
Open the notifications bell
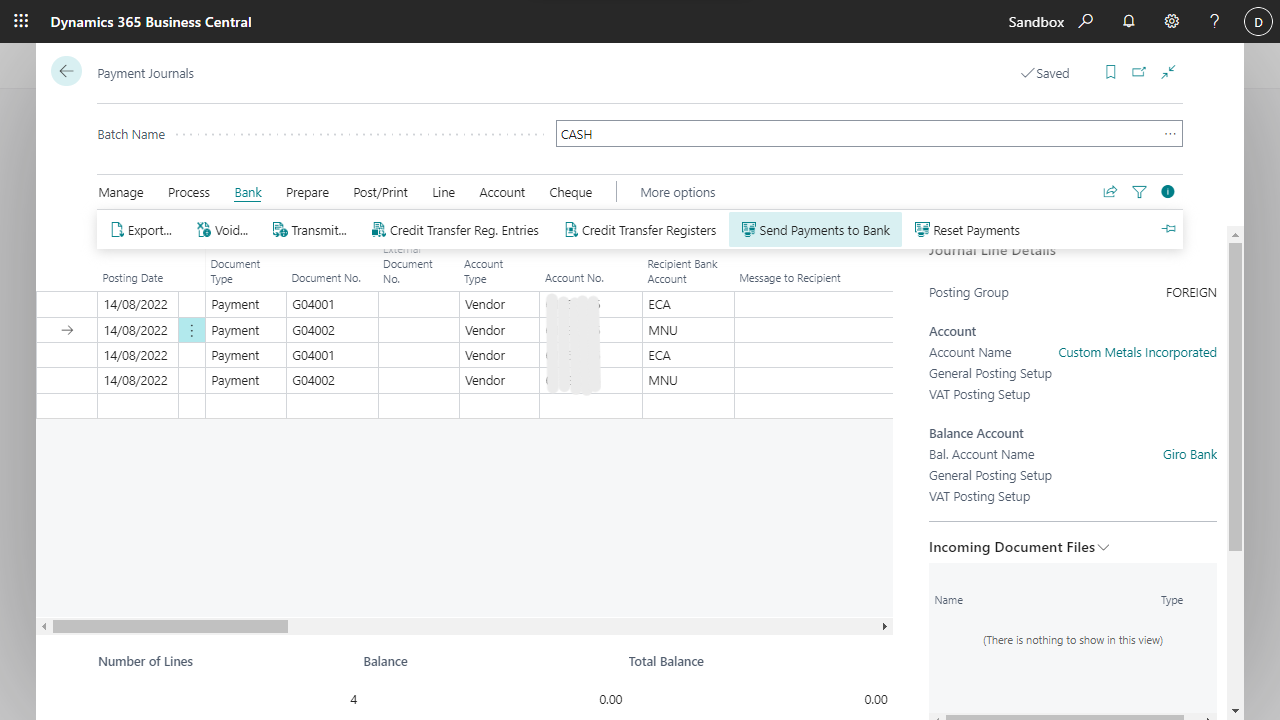(x=1129, y=21)
